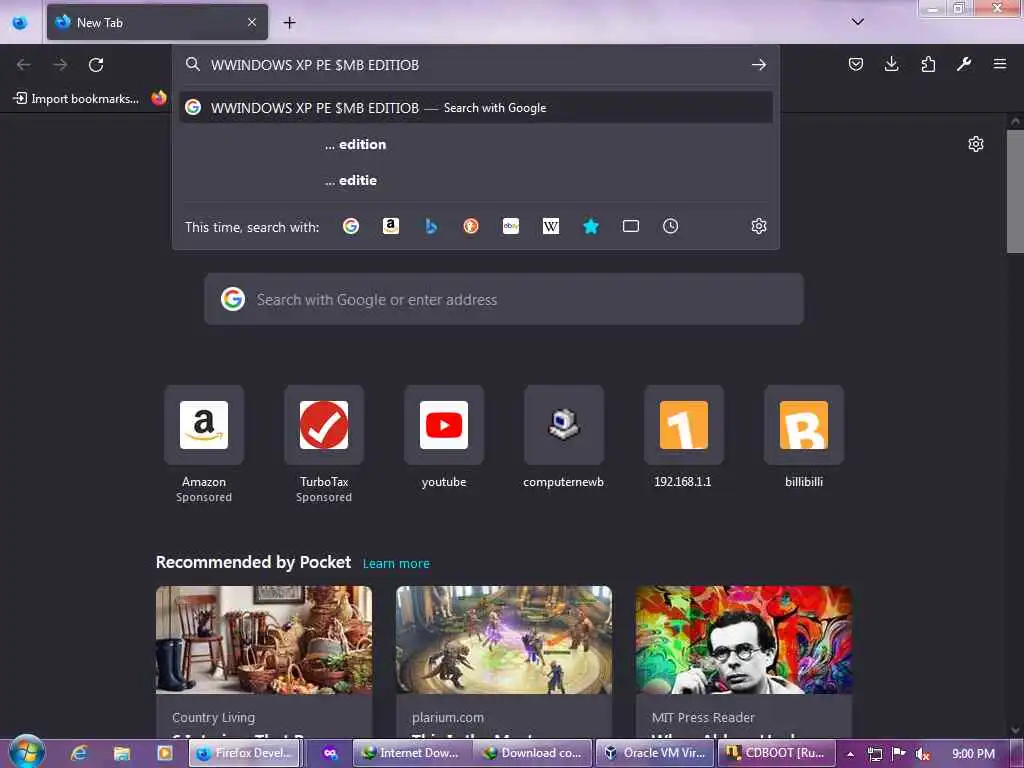Search this time with eBay icon
The width and height of the screenshot is (1024, 768).
(511, 226)
